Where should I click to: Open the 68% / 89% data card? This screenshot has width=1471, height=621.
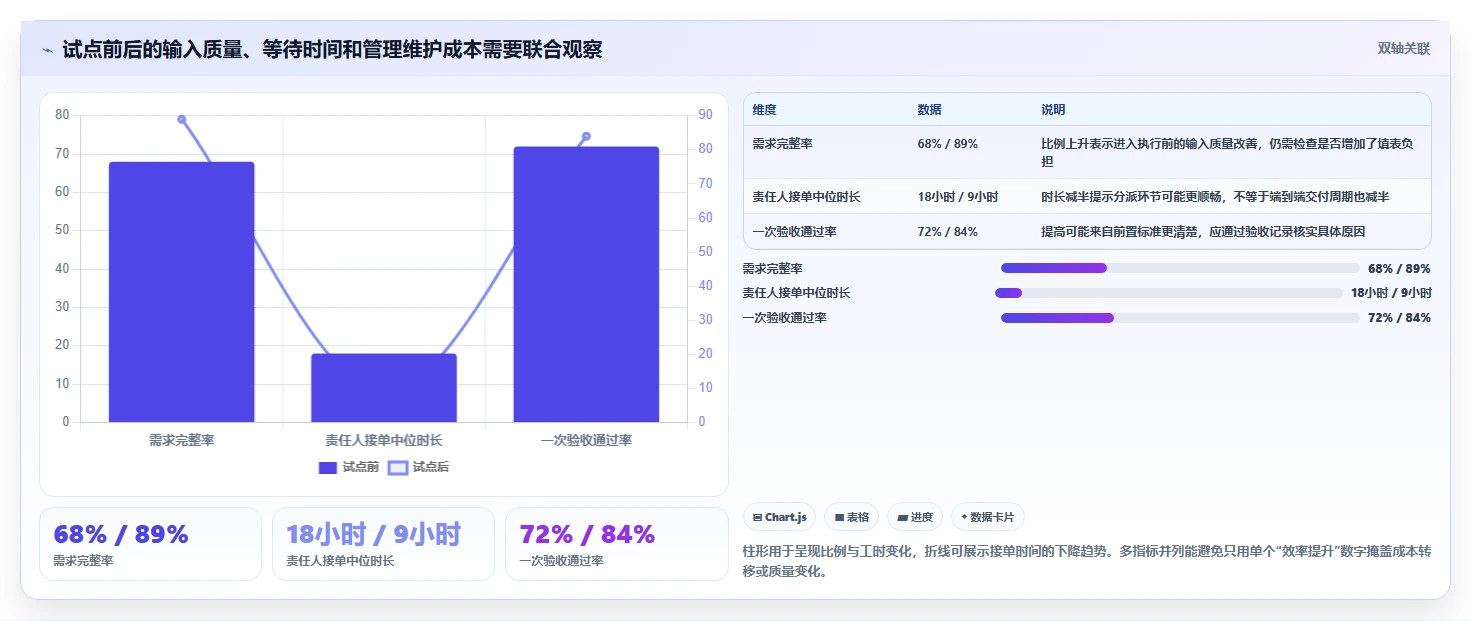pos(150,544)
